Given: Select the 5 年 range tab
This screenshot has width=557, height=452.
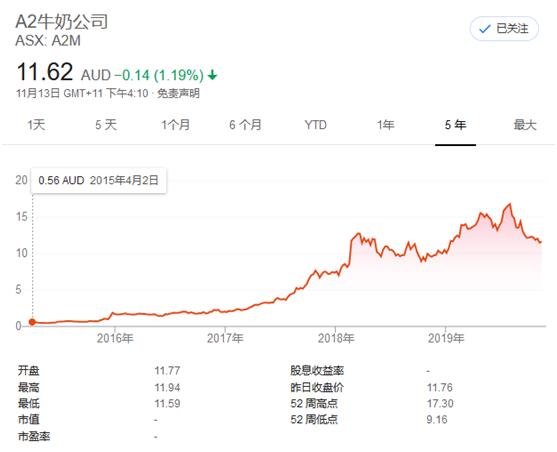Looking at the screenshot, I should click(x=455, y=125).
